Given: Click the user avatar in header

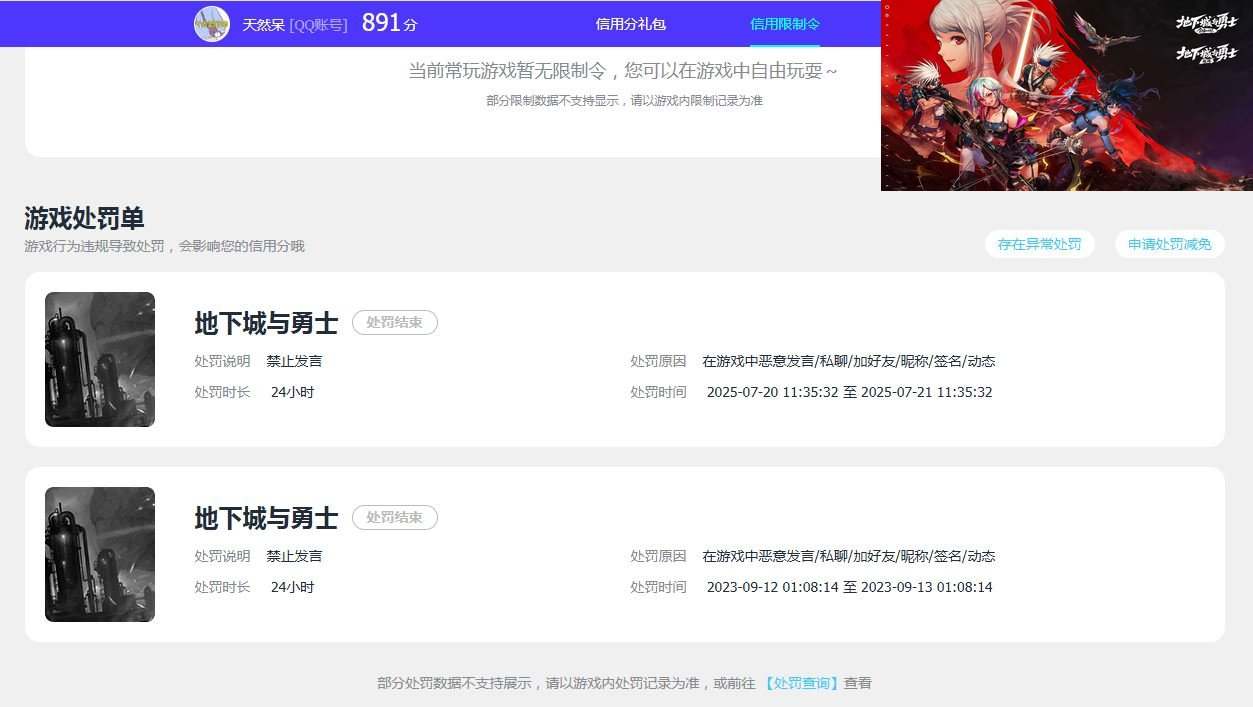Looking at the screenshot, I should pos(212,23).
